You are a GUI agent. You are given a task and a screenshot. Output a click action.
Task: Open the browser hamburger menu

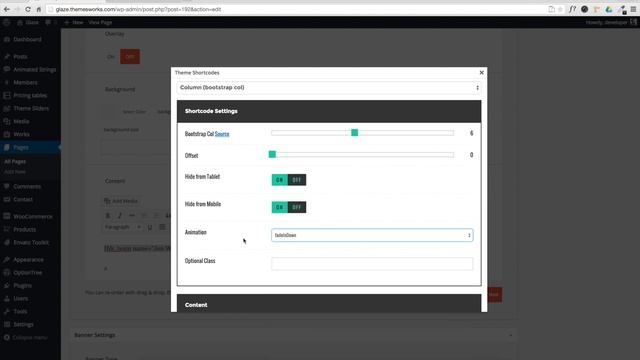point(633,9)
